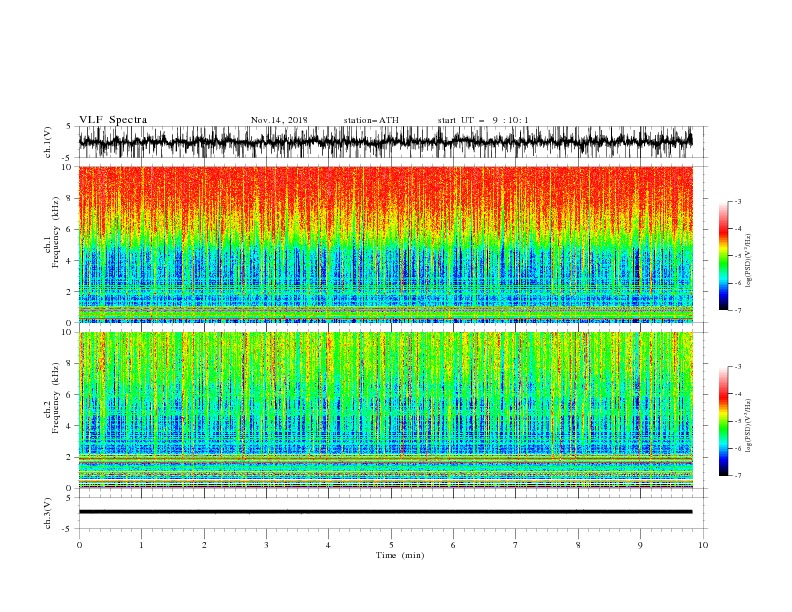Click the "station=ATH" label

(371, 120)
